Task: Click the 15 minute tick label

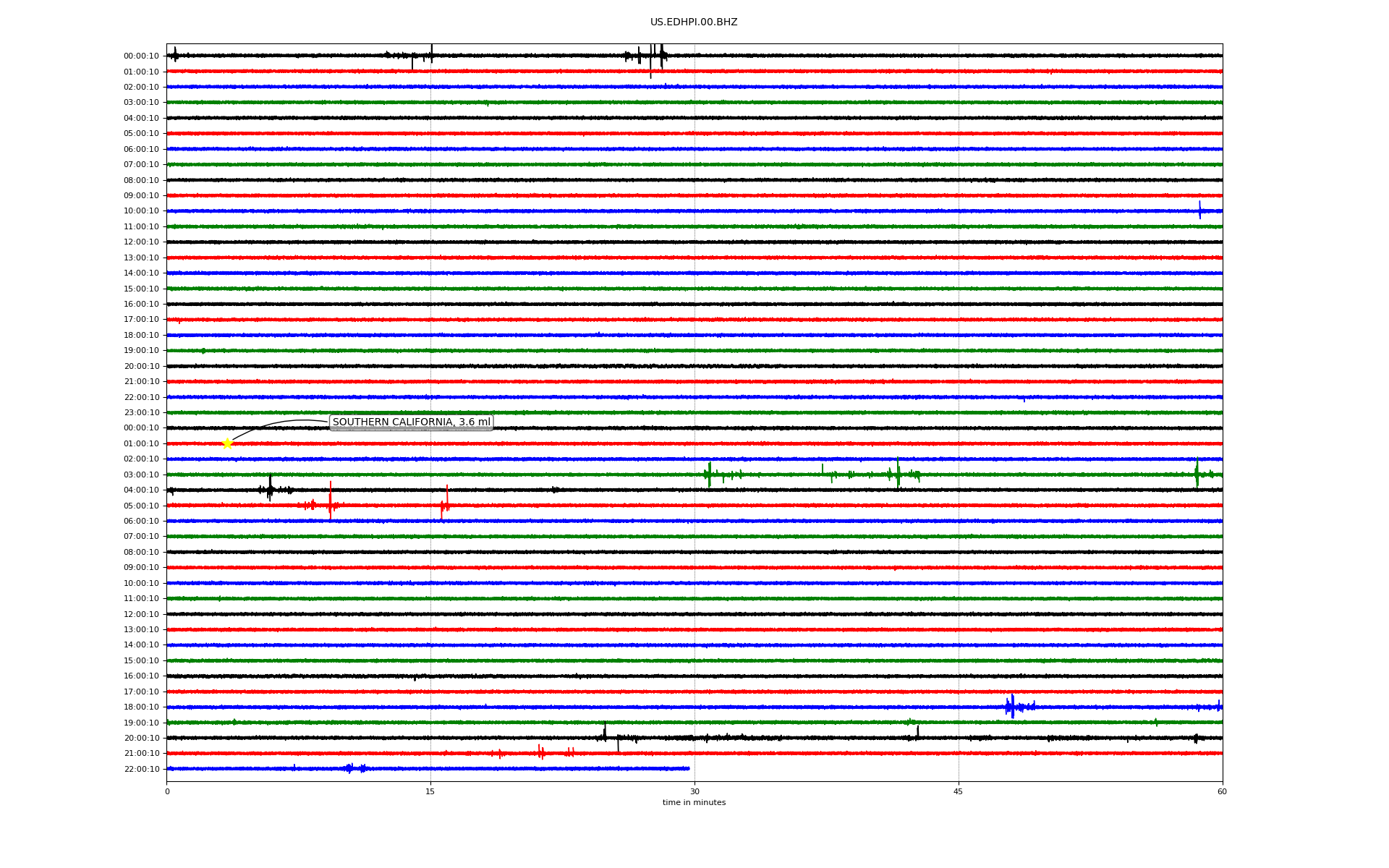Action: point(430,791)
